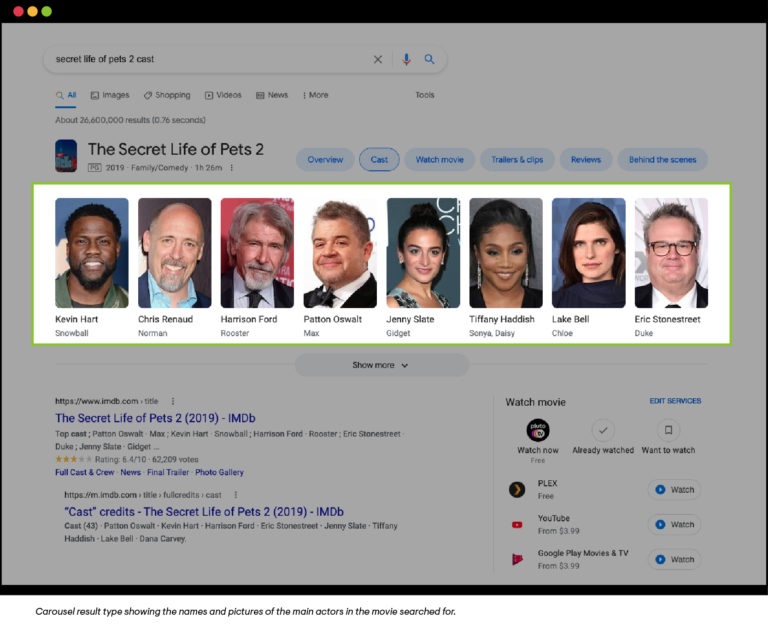Click EDIT SERVICES link

click(675, 401)
